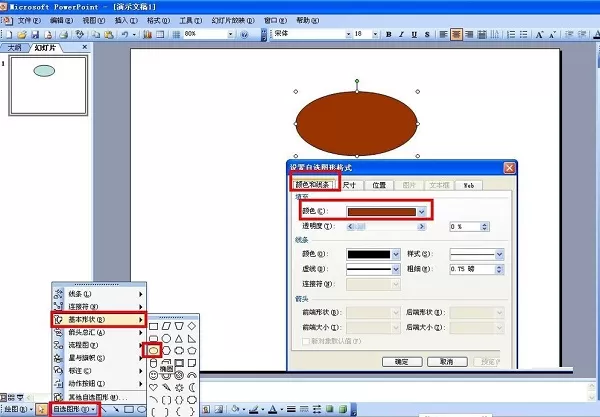The height and width of the screenshot is (417, 600).
Task: Click the New document icon
Action: coord(8,34)
